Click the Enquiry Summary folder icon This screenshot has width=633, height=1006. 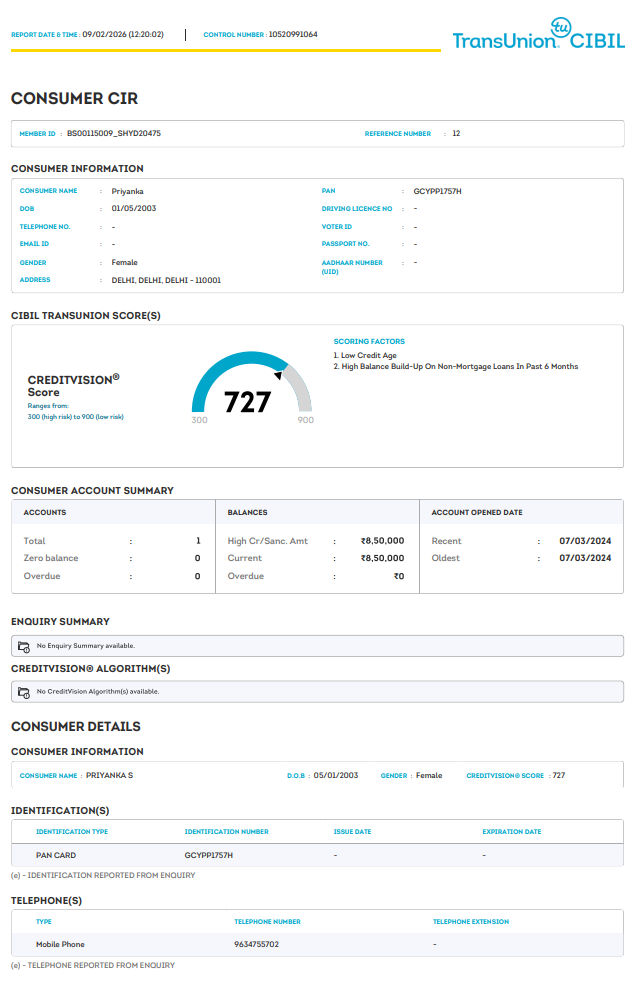tap(24, 647)
